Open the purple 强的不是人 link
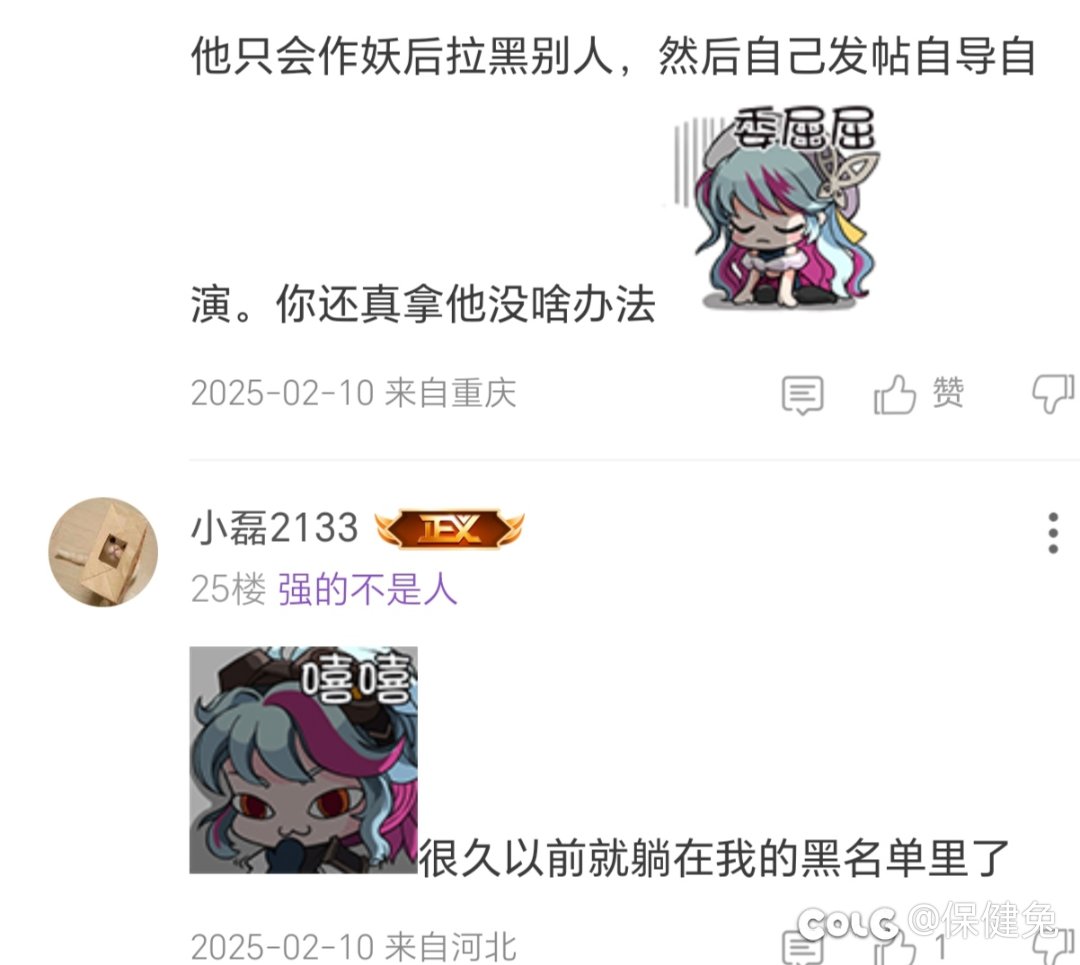 tap(368, 590)
